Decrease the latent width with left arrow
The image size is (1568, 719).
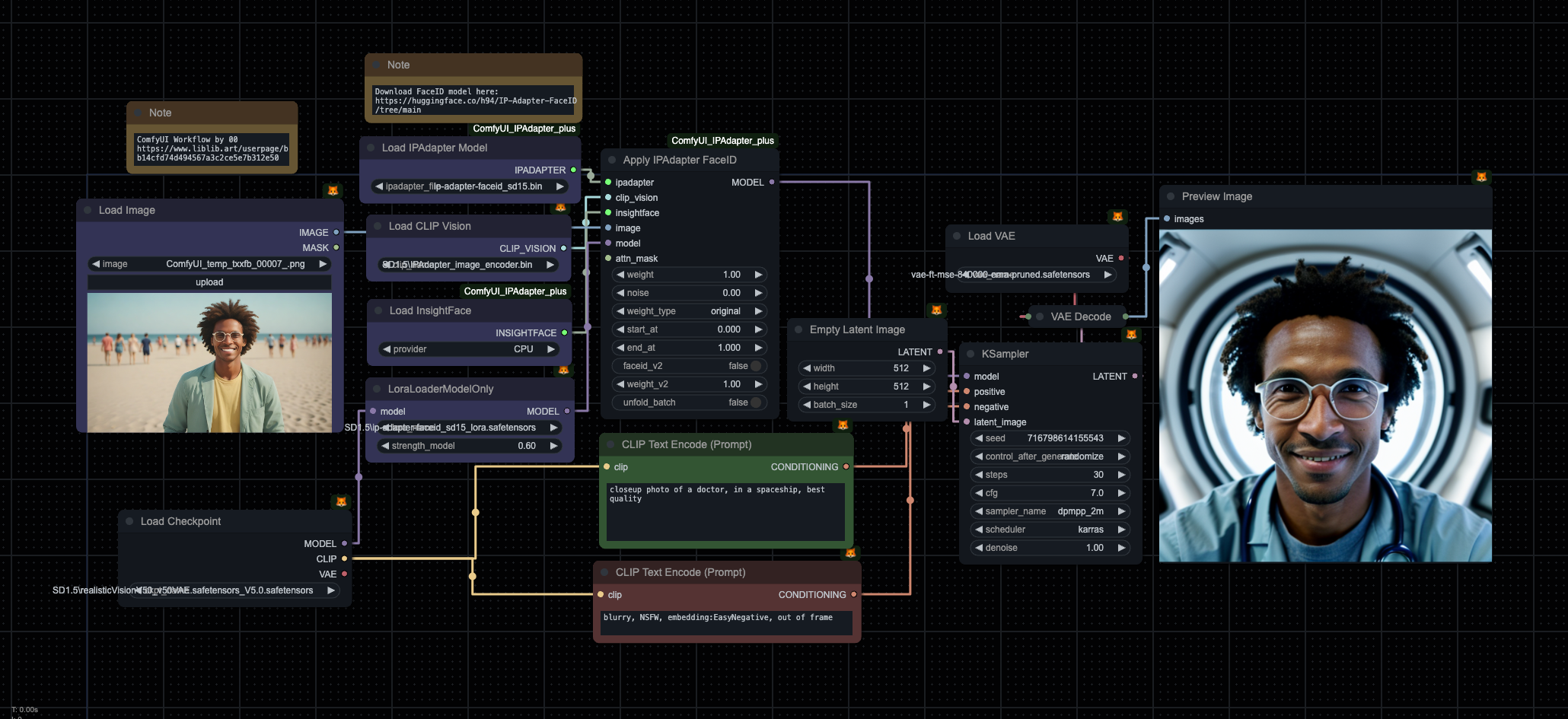point(807,368)
